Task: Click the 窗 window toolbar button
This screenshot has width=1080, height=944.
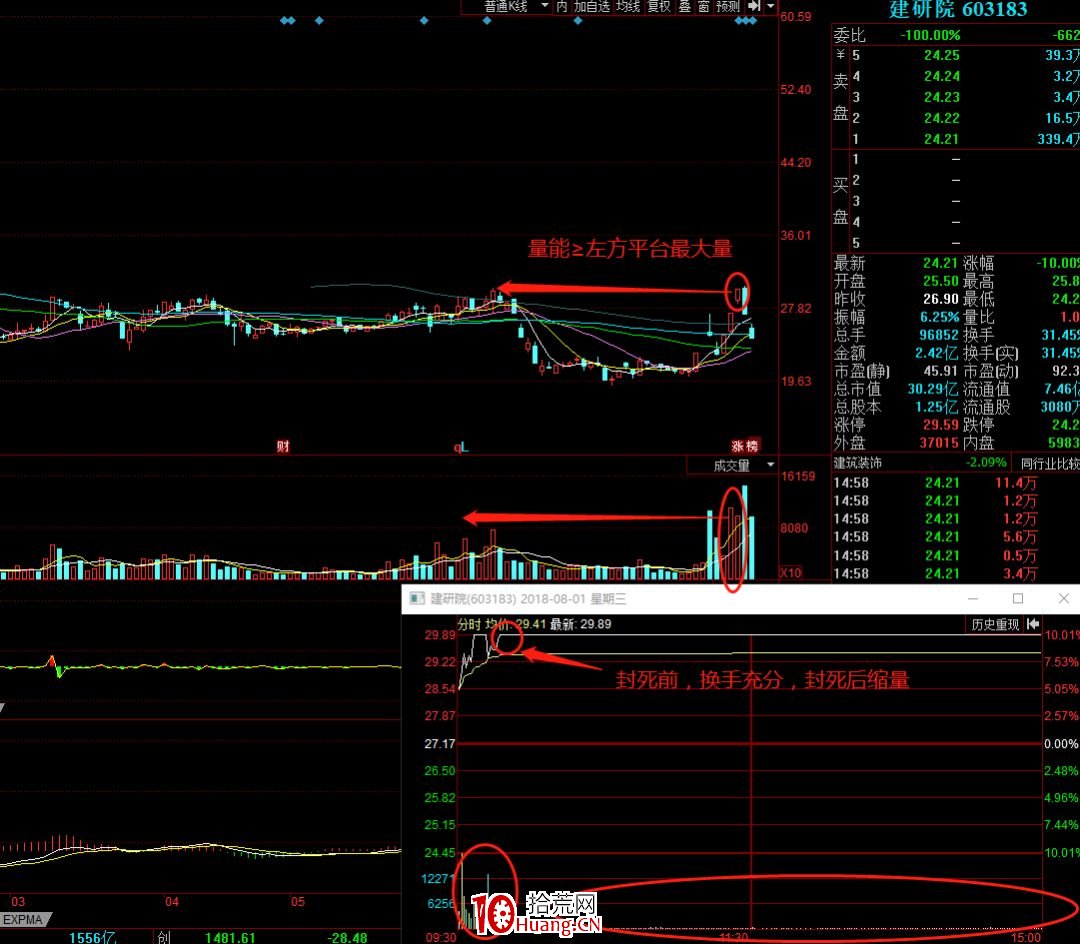Action: [703, 6]
